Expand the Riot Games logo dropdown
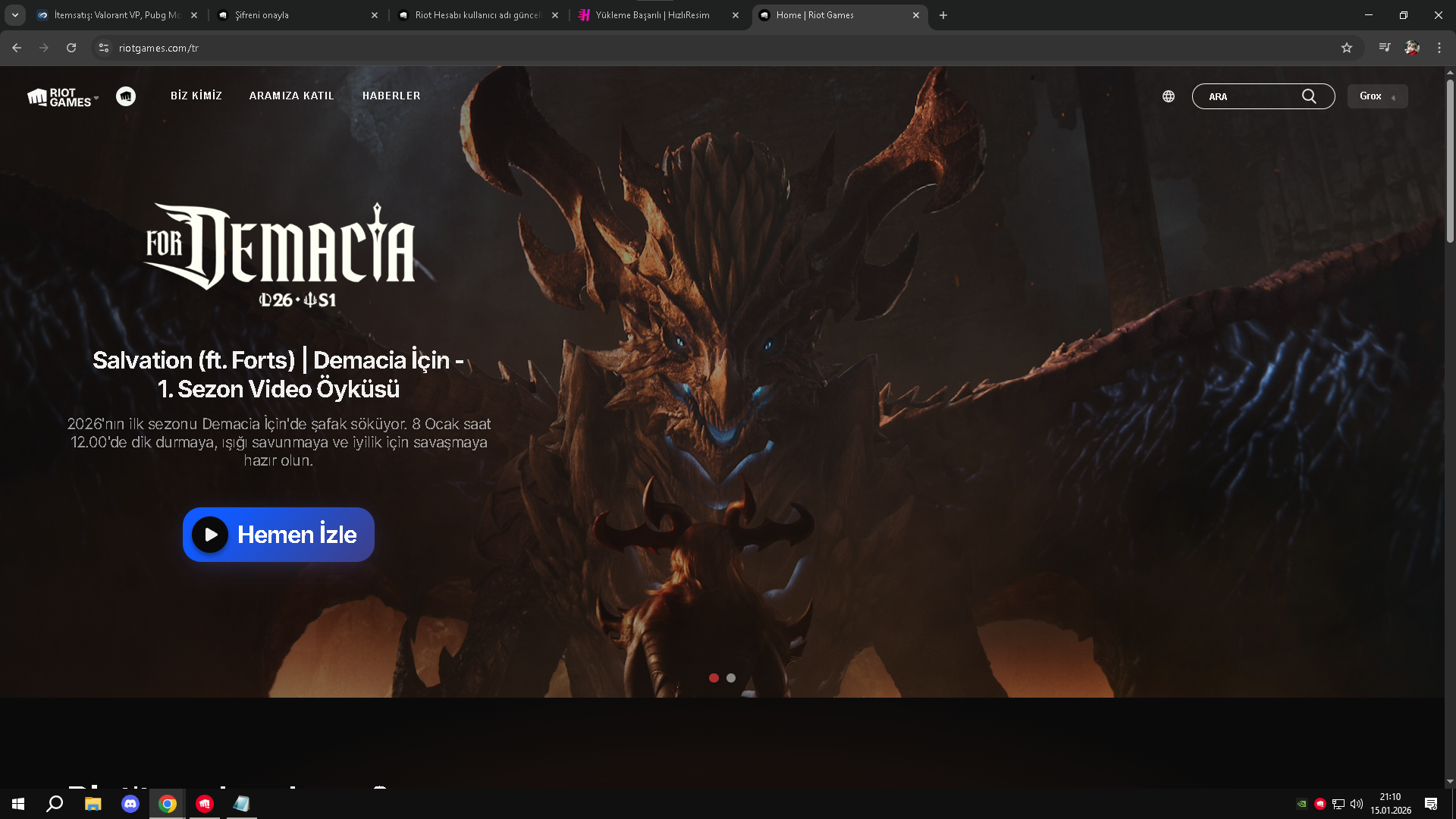This screenshot has width=1456, height=819. pyautogui.click(x=96, y=98)
